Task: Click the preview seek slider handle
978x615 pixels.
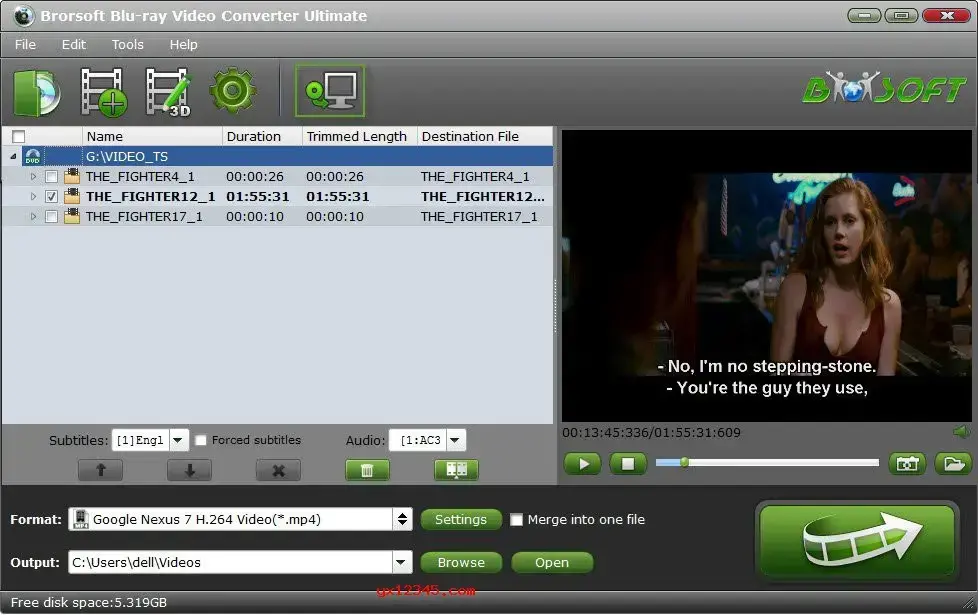Action: click(x=684, y=462)
